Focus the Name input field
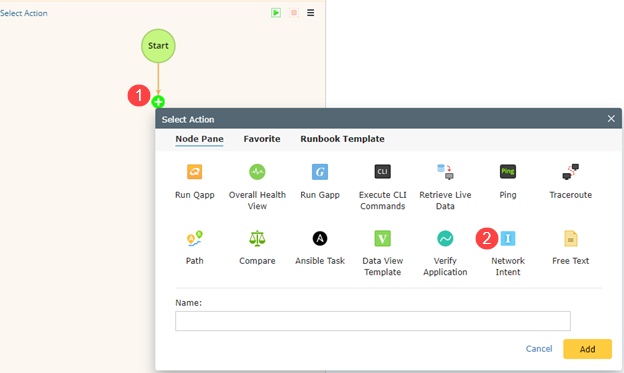 coord(373,321)
